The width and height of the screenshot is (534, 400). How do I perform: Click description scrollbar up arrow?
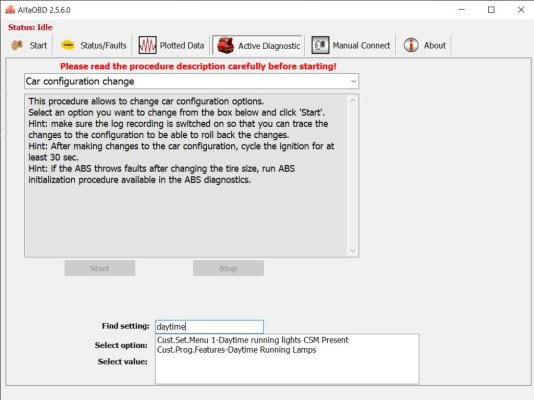(353, 100)
